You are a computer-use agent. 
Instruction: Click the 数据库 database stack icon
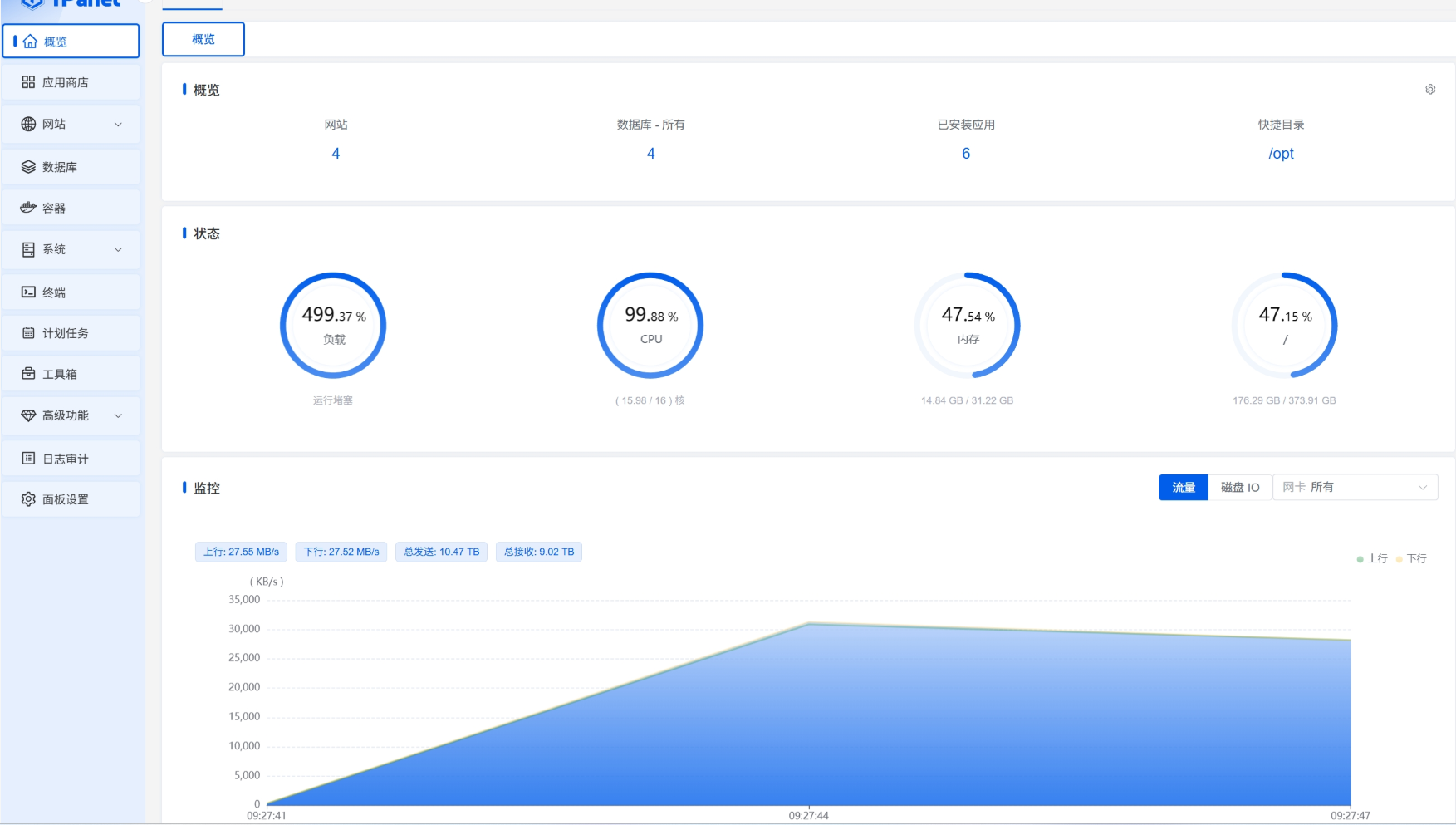28,167
